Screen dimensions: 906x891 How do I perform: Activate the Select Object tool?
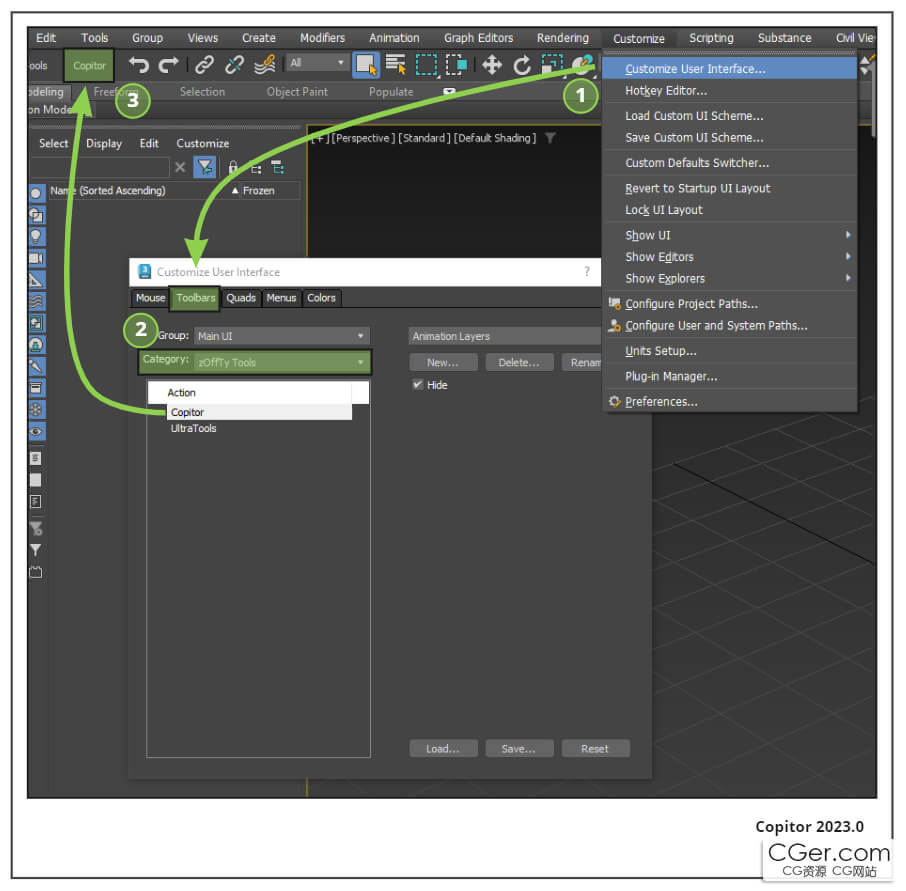point(366,65)
